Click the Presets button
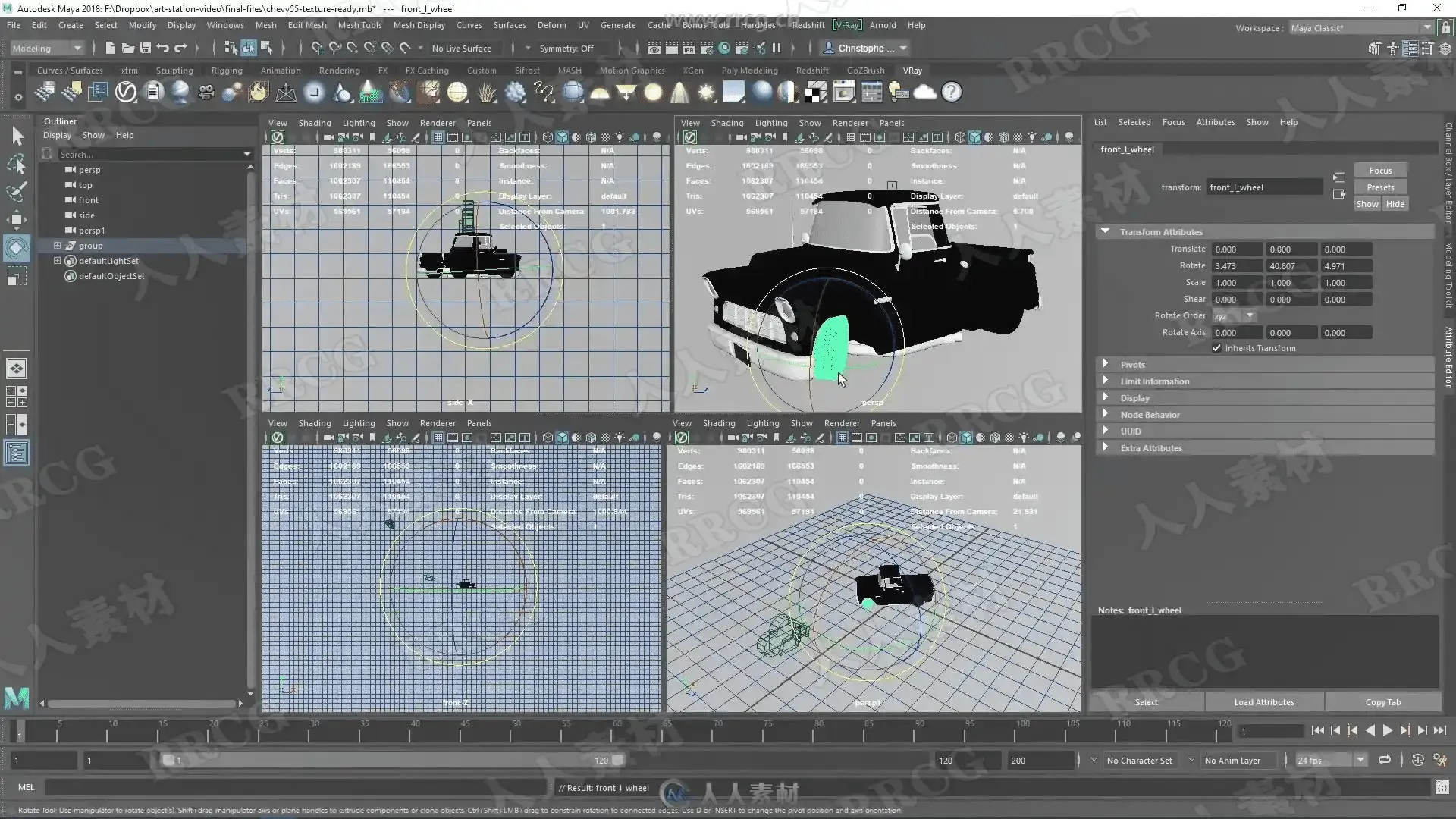The height and width of the screenshot is (819, 1456). [x=1380, y=187]
